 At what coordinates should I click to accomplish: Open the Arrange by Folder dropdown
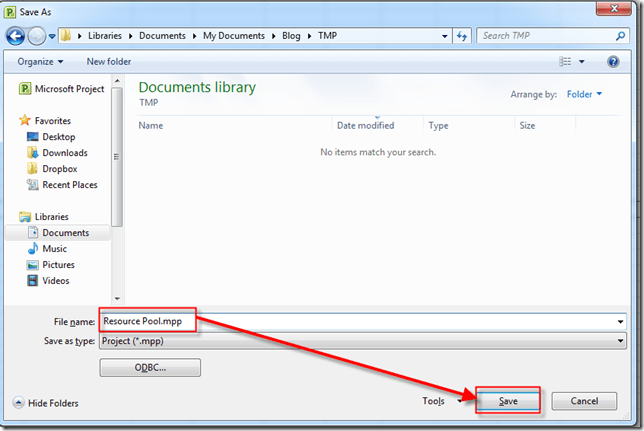point(584,95)
